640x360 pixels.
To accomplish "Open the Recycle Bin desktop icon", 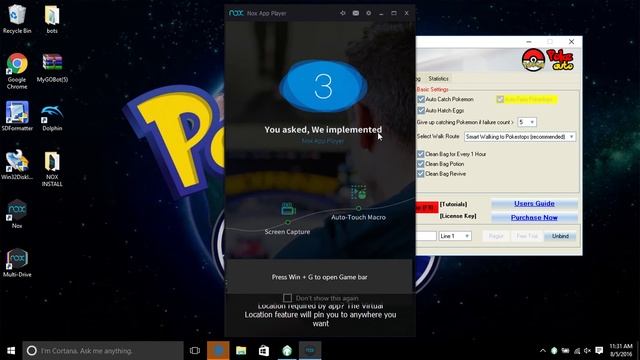I will pyautogui.click(x=17, y=18).
